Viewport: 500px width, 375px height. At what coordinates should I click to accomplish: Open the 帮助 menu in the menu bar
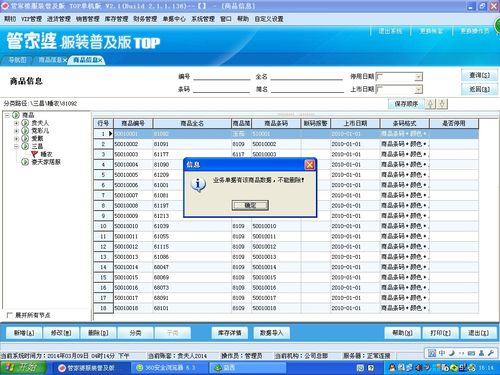(x=243, y=19)
